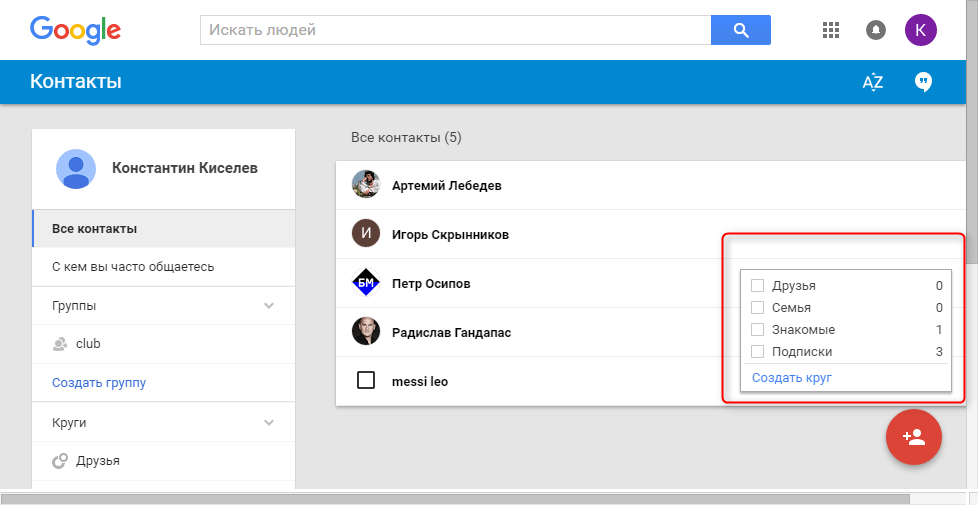Open the notifications bell
The image size is (978, 505).
pyautogui.click(x=876, y=30)
